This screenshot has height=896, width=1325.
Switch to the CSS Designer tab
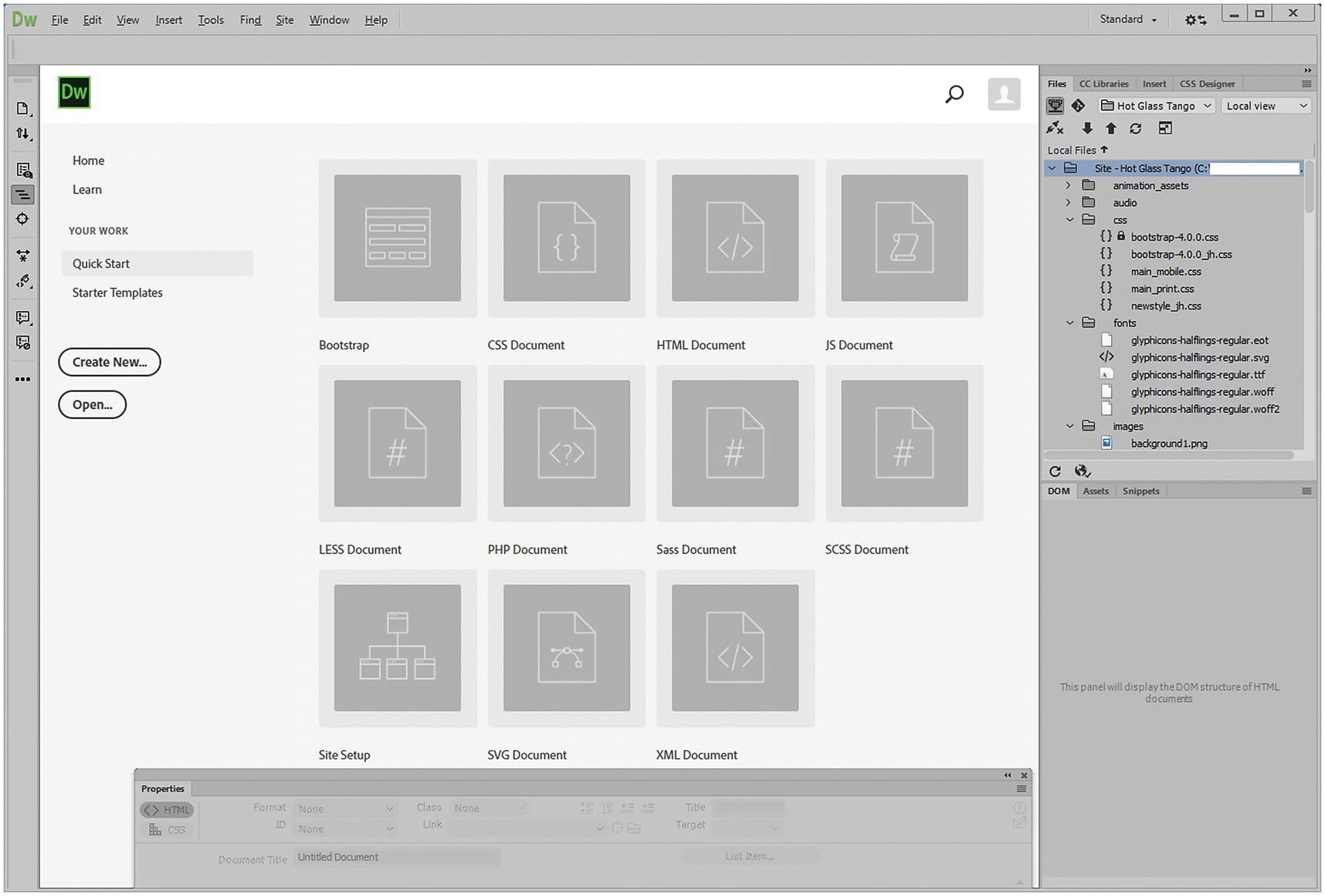click(x=1207, y=83)
